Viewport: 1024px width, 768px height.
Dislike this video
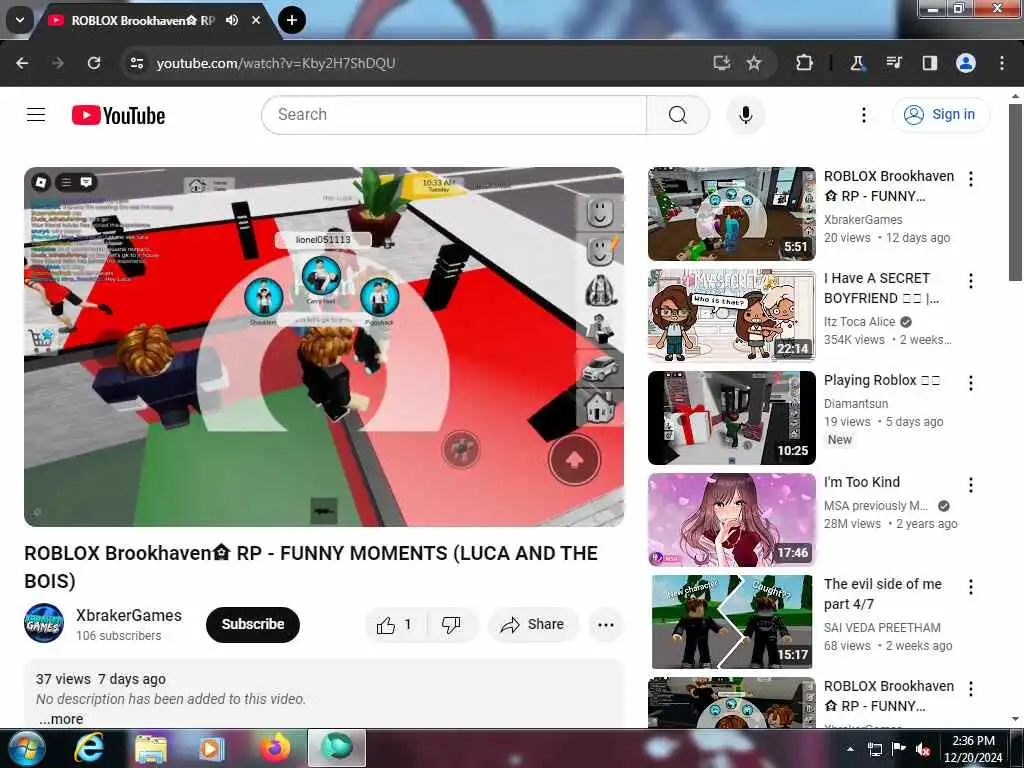451,624
